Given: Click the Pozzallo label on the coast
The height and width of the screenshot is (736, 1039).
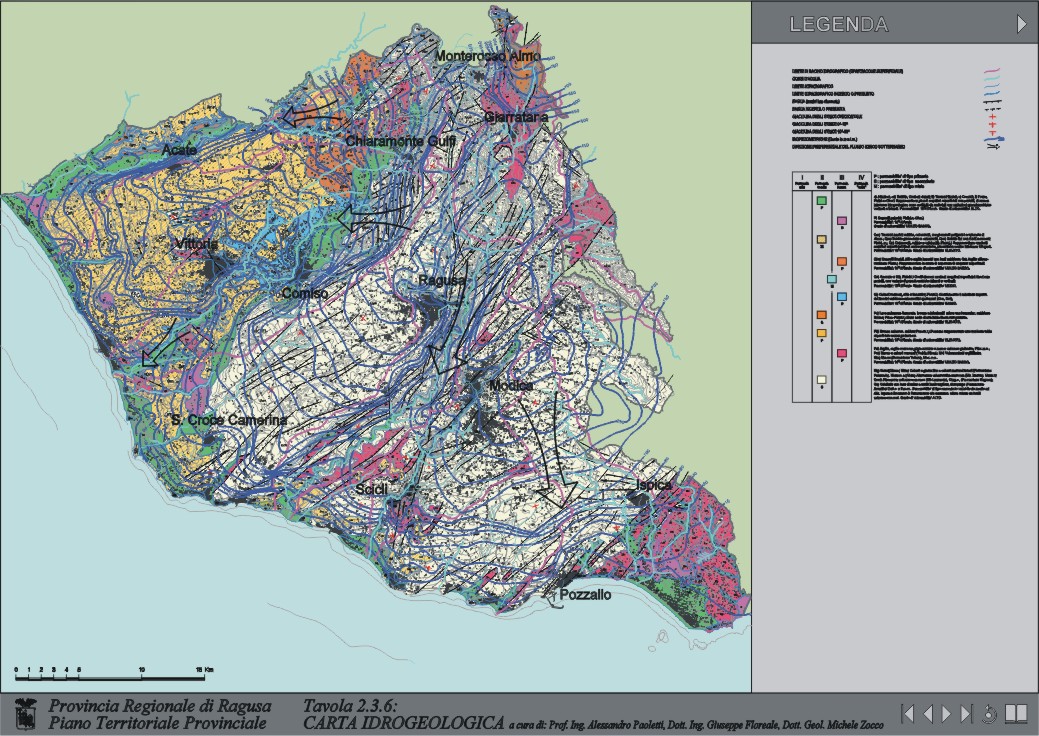Looking at the screenshot, I should 584,594.
